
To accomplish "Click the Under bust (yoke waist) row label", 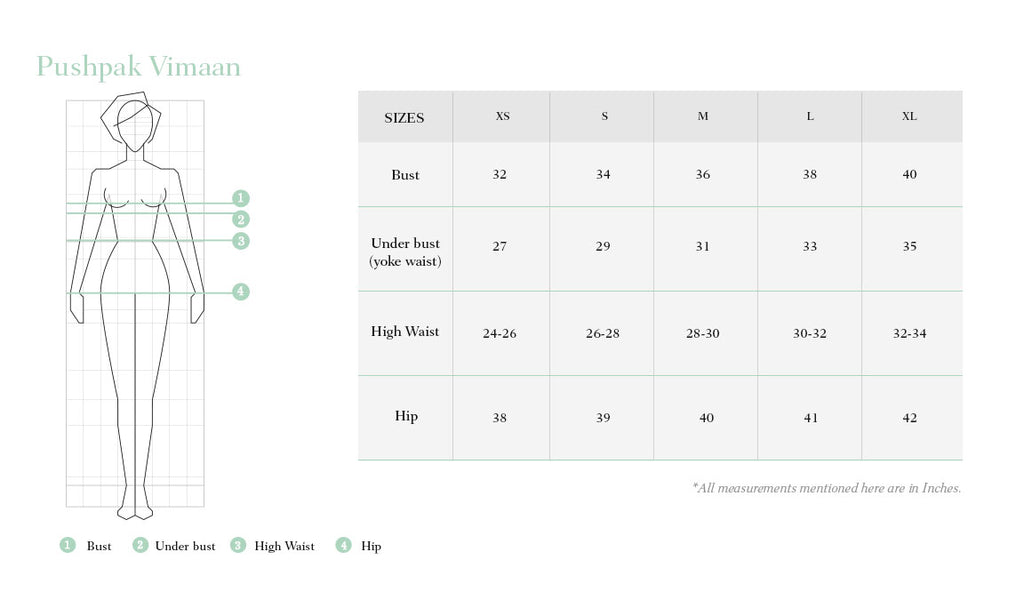I will click(x=405, y=252).
